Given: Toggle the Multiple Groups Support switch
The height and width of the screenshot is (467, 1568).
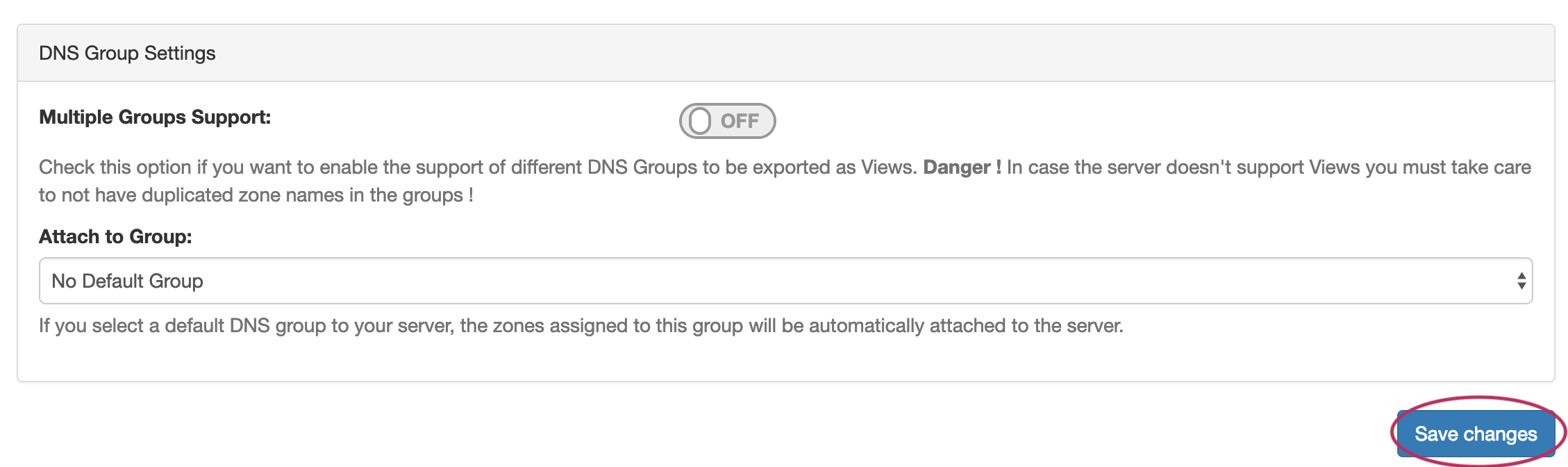Looking at the screenshot, I should tap(727, 121).
